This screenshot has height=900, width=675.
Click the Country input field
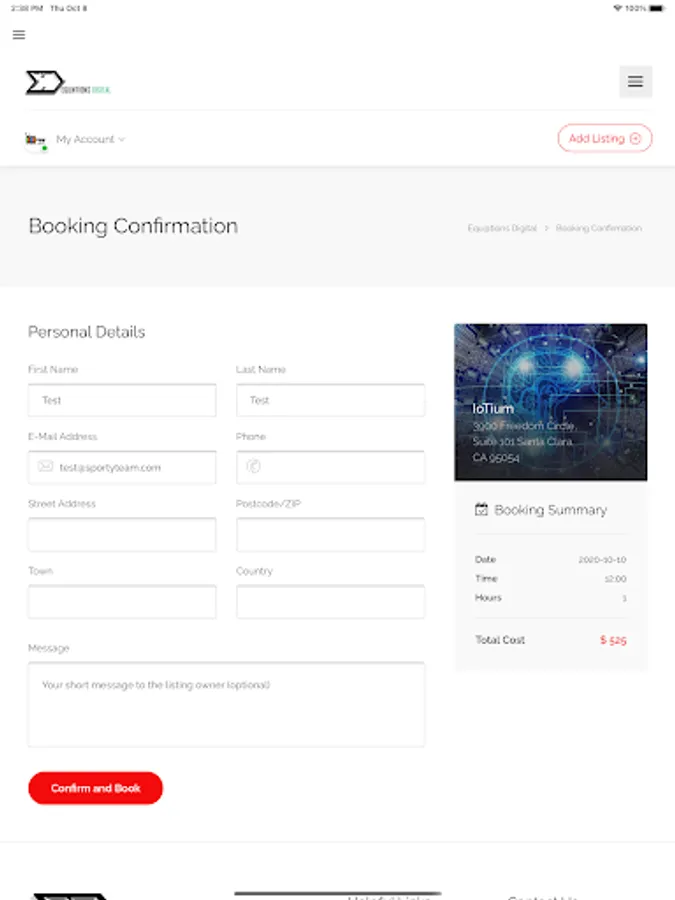[x=330, y=602]
